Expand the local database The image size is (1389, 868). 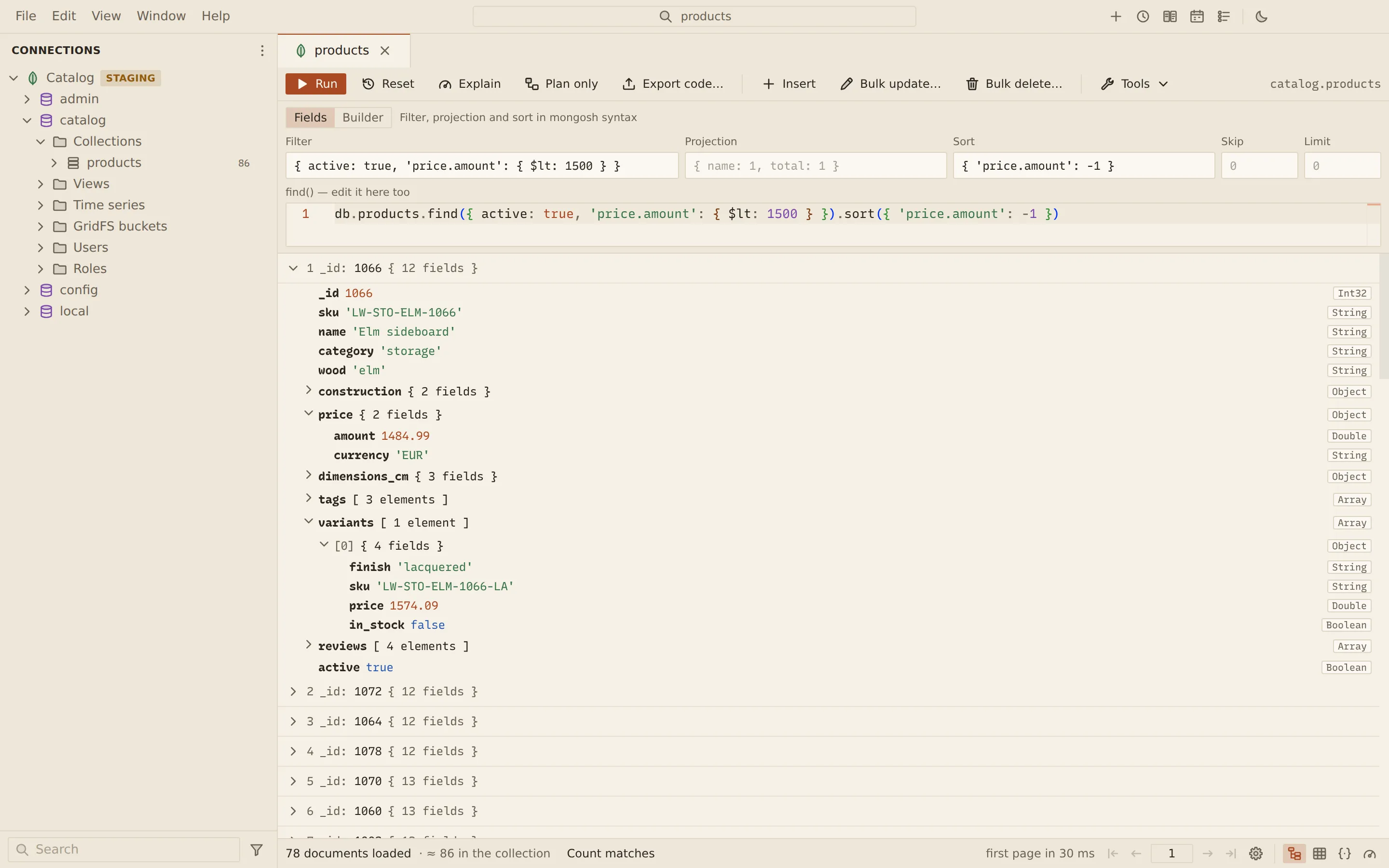point(27,312)
